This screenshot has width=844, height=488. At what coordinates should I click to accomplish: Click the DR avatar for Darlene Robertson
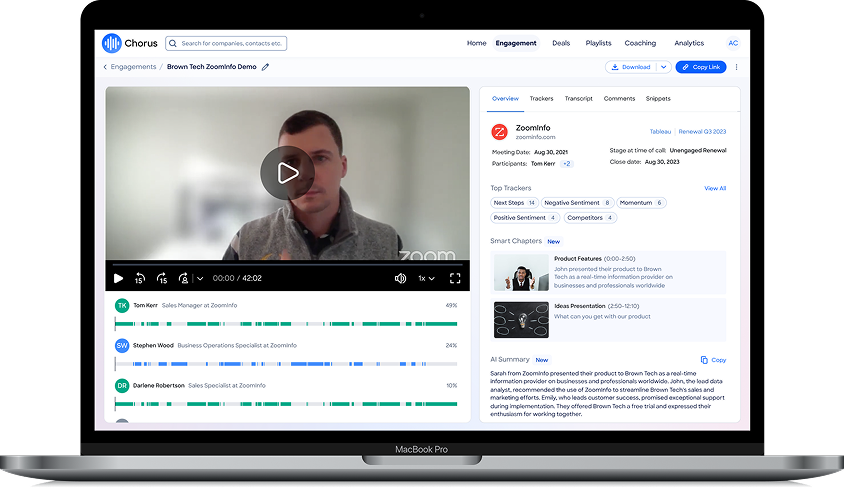tap(122, 386)
